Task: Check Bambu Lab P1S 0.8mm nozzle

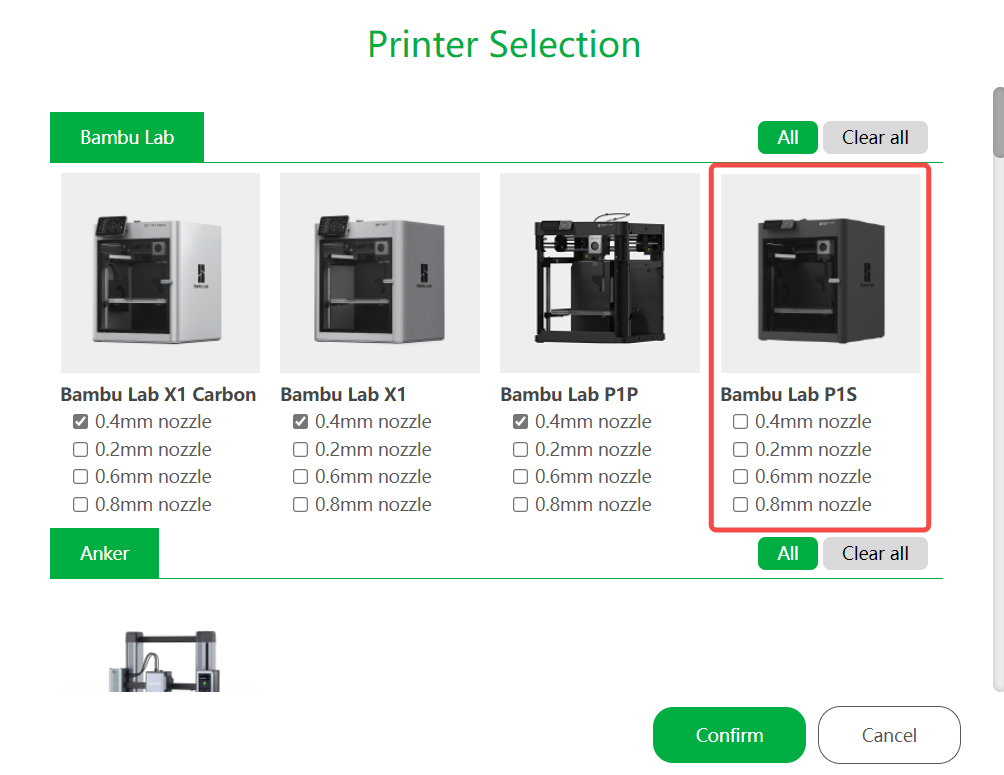Action: pyautogui.click(x=740, y=505)
